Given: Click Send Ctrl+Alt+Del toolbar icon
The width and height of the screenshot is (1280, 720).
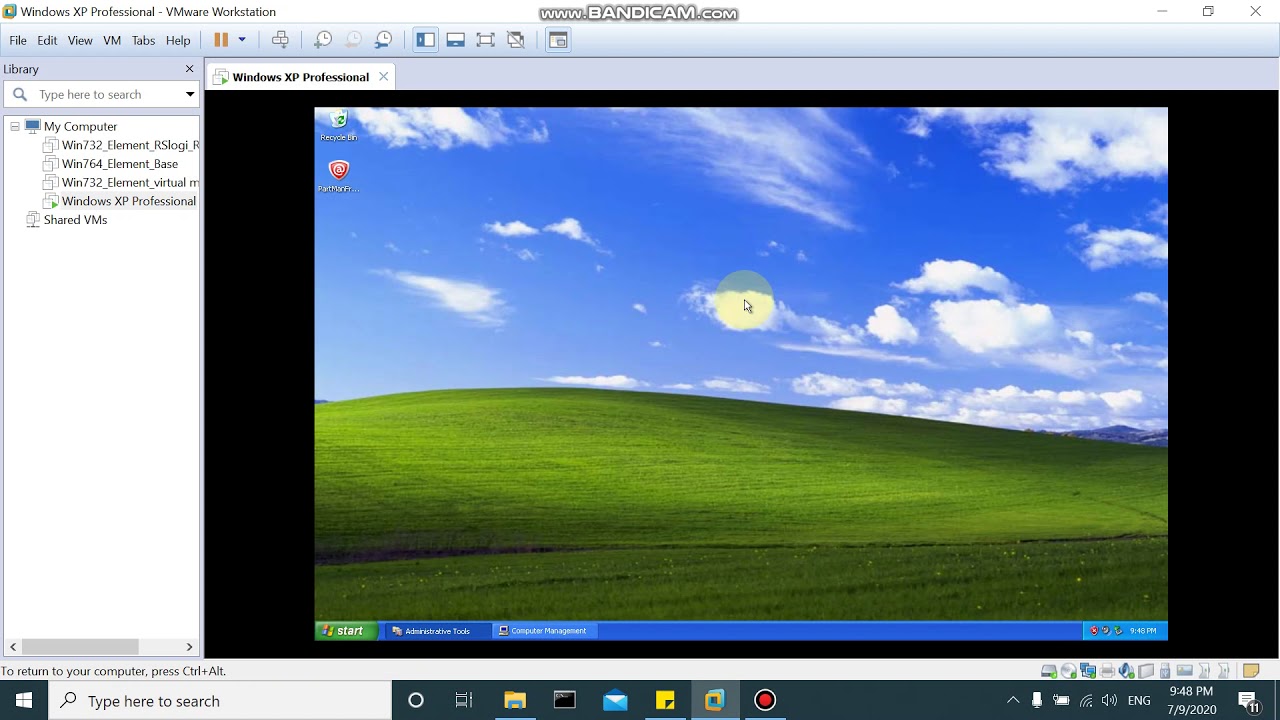Looking at the screenshot, I should click(281, 40).
